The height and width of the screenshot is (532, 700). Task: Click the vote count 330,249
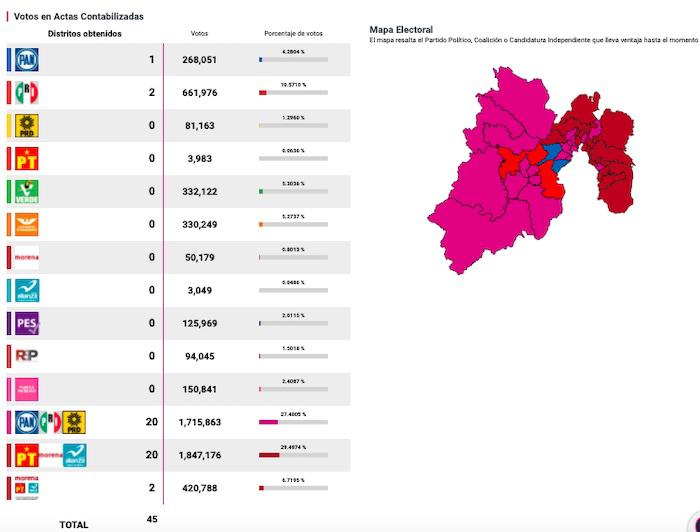pyautogui.click(x=200, y=224)
